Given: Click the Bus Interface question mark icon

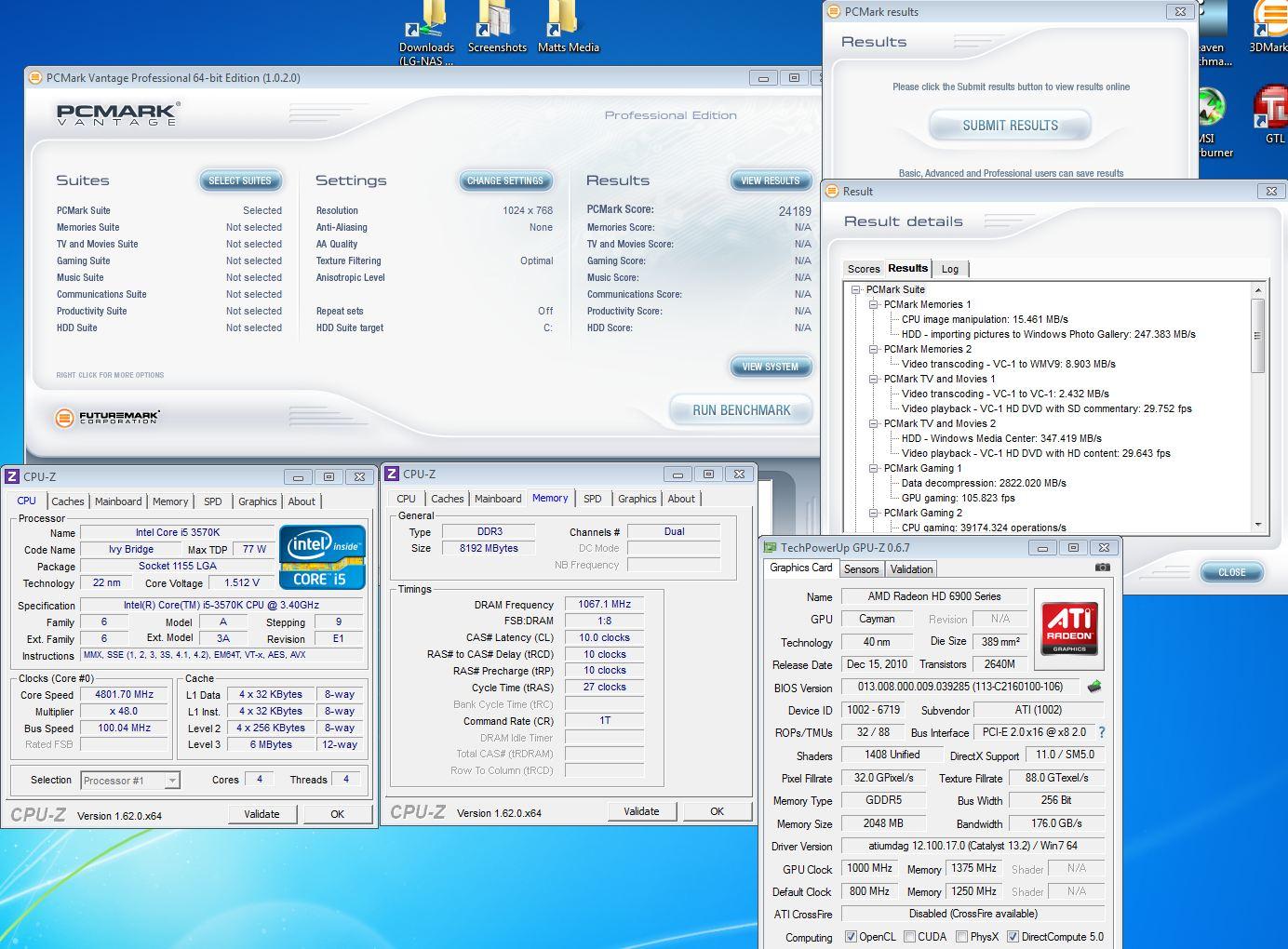Looking at the screenshot, I should pyautogui.click(x=1102, y=732).
